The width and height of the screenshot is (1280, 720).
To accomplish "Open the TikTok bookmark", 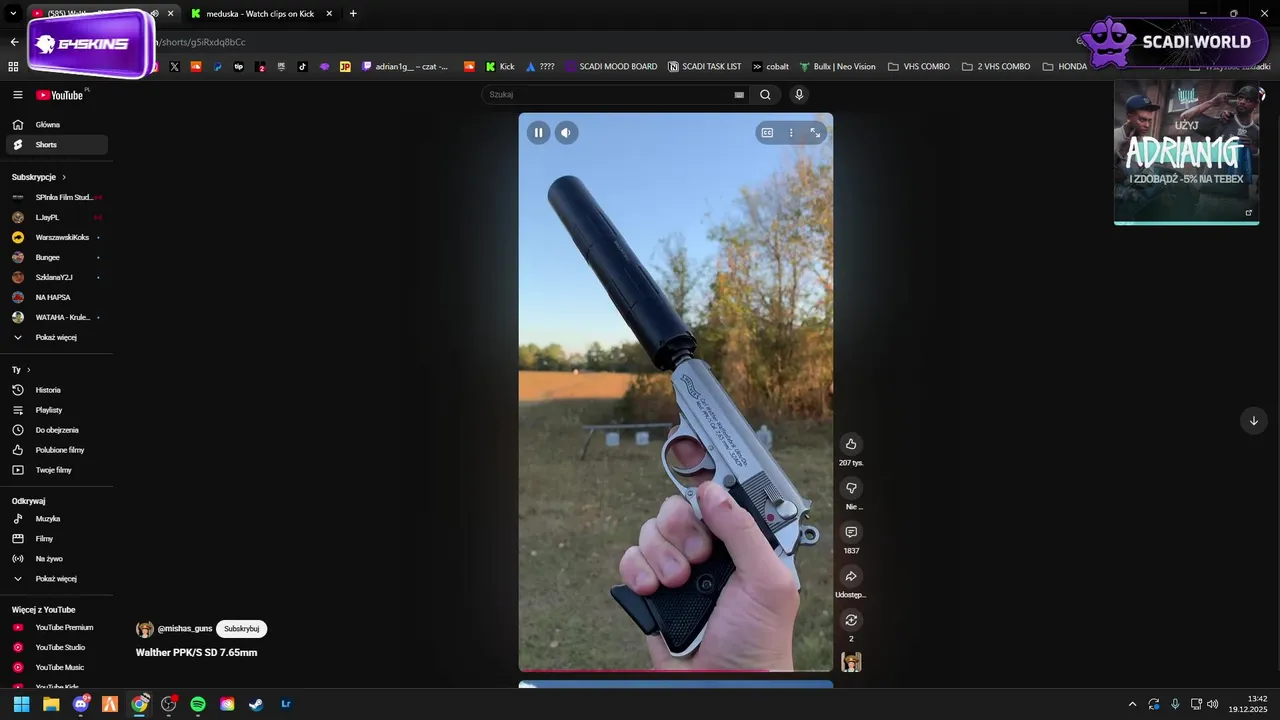I will tap(302, 67).
